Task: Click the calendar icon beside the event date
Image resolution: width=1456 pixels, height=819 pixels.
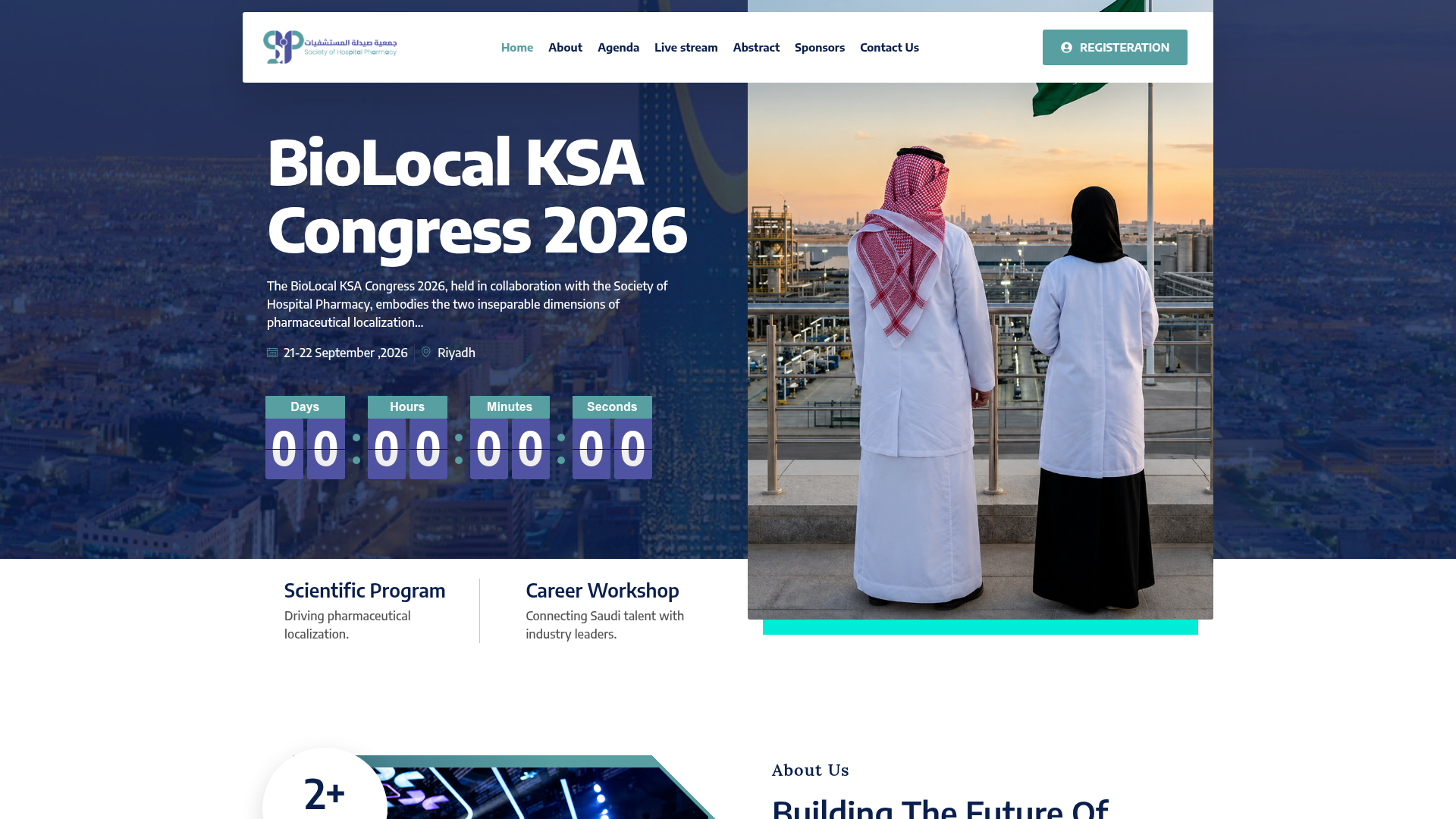Action: tap(272, 353)
